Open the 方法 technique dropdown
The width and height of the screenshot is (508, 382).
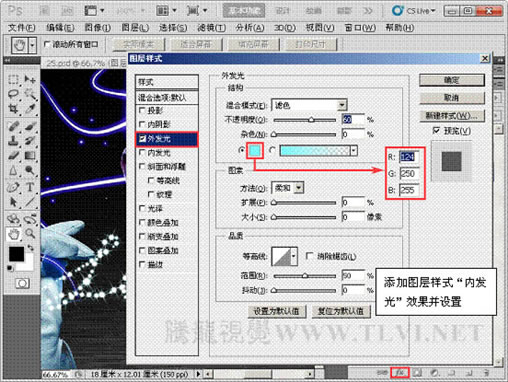coord(288,188)
